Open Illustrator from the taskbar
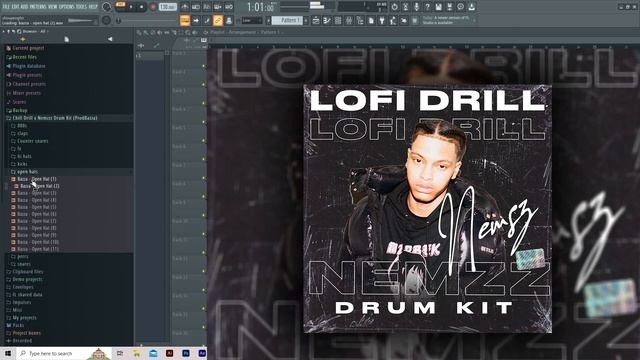The image size is (640, 360). [x=169, y=353]
